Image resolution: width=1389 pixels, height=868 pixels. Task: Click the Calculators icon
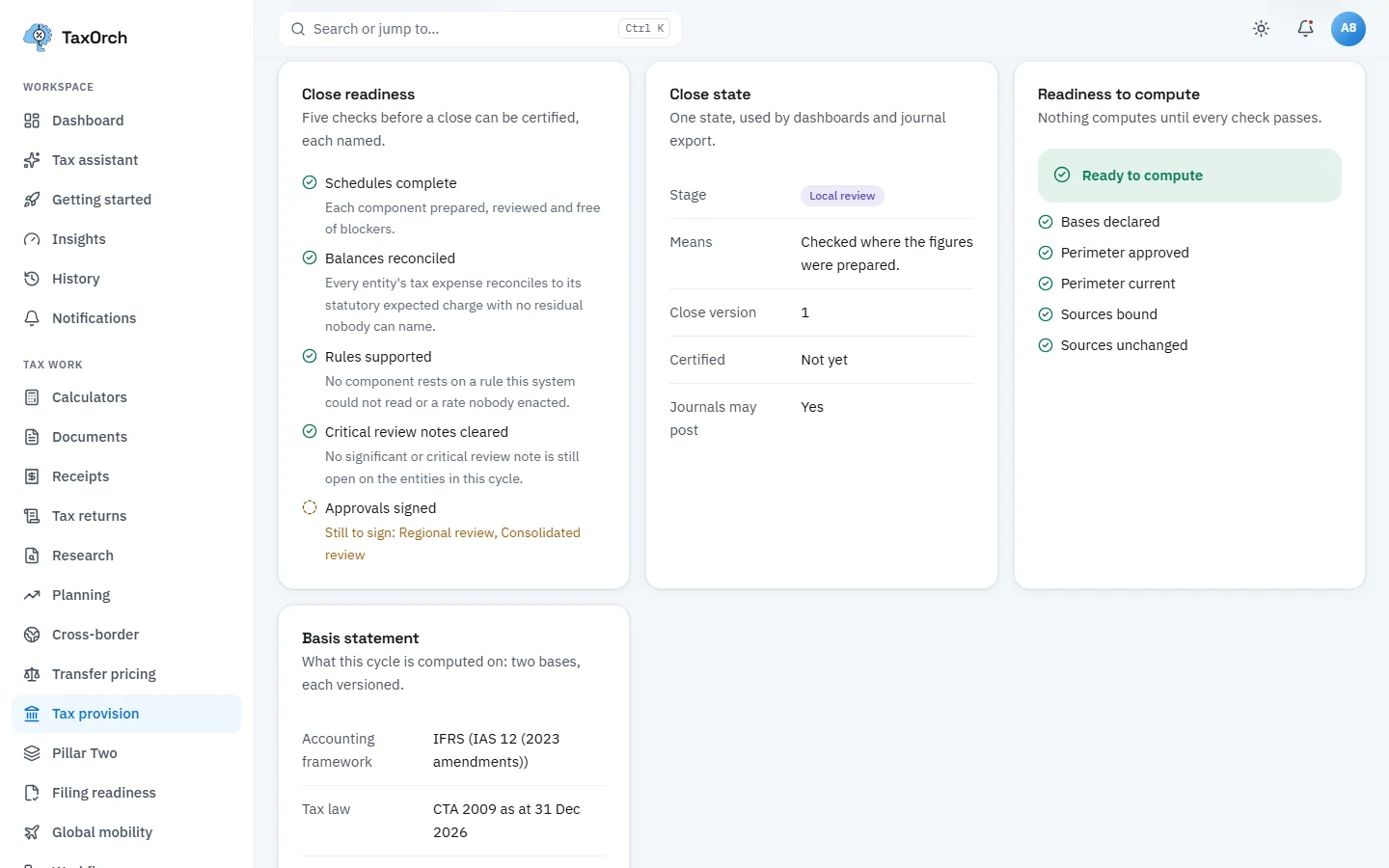point(32,397)
